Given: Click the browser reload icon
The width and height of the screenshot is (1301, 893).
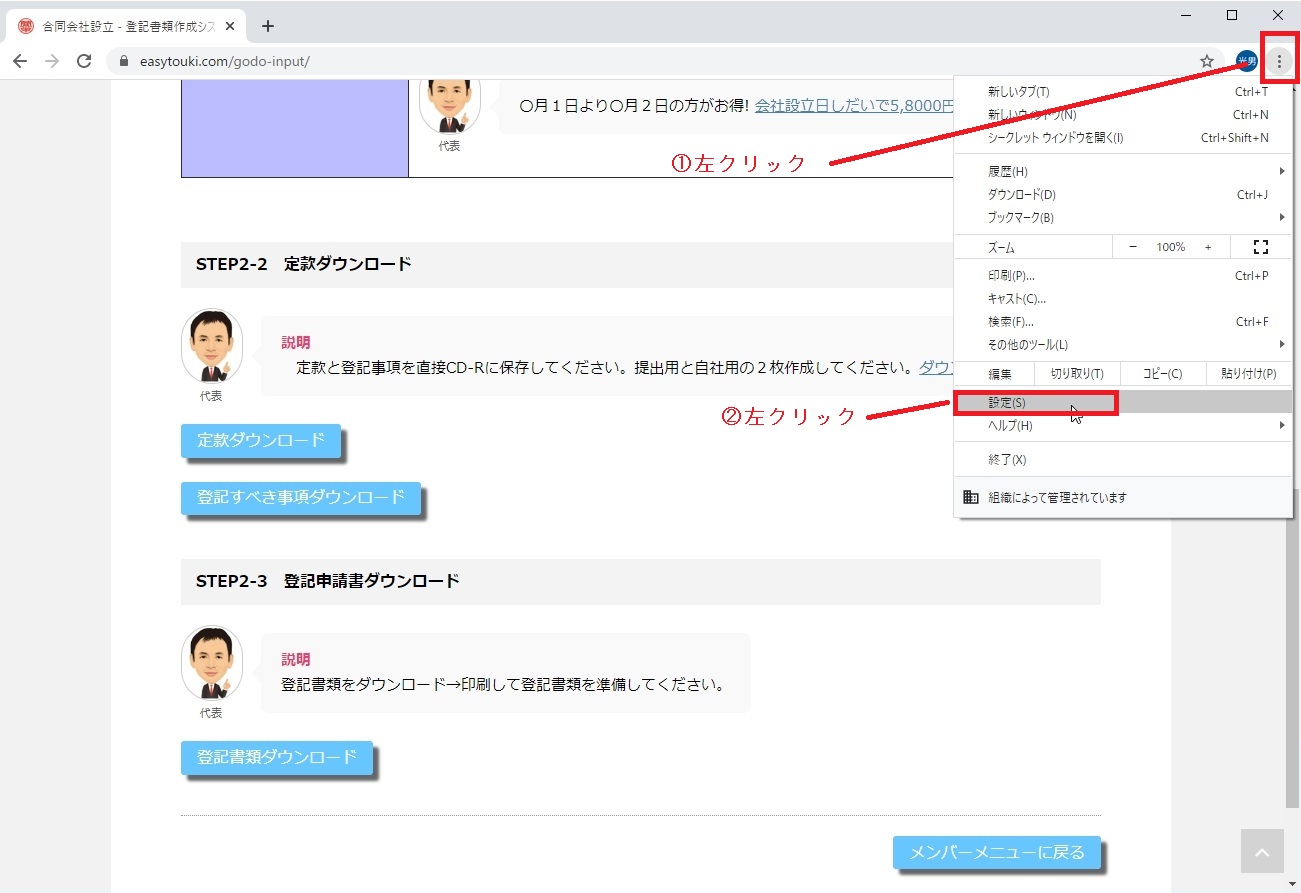Looking at the screenshot, I should point(84,61).
